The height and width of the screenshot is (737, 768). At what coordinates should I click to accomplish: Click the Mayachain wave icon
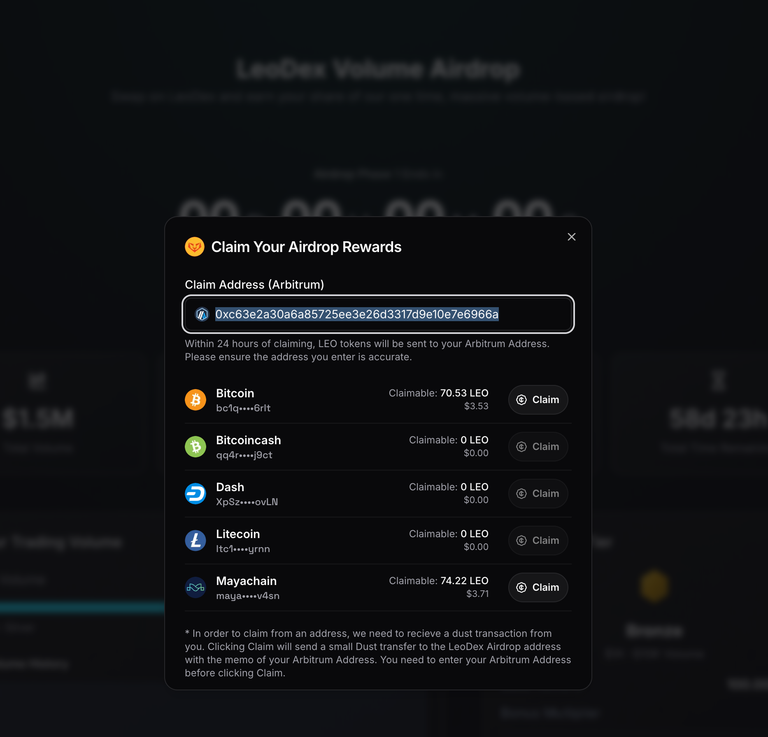[x=195, y=588]
